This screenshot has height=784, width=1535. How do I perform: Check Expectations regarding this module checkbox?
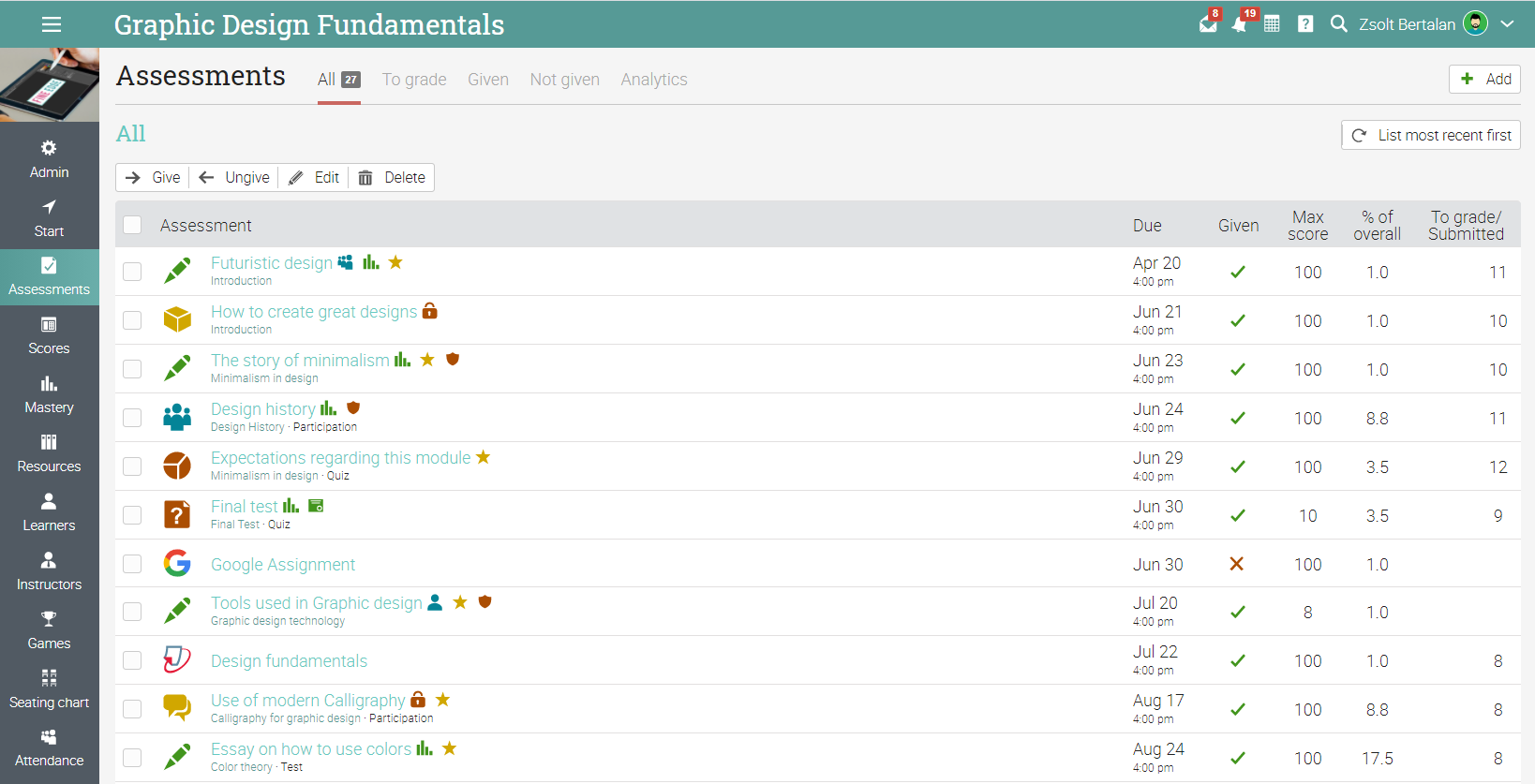pos(132,466)
